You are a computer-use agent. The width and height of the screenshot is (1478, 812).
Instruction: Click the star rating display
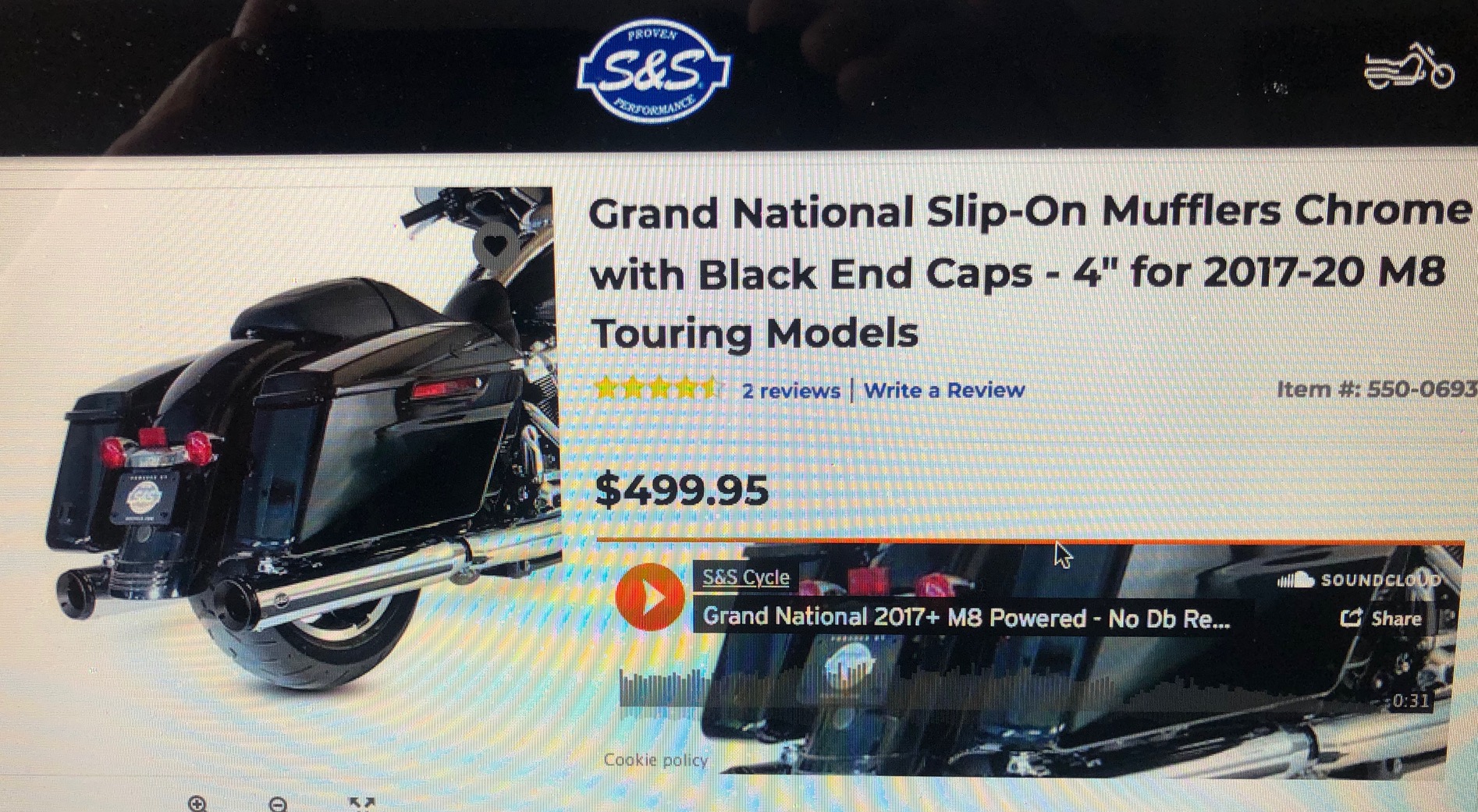point(656,388)
